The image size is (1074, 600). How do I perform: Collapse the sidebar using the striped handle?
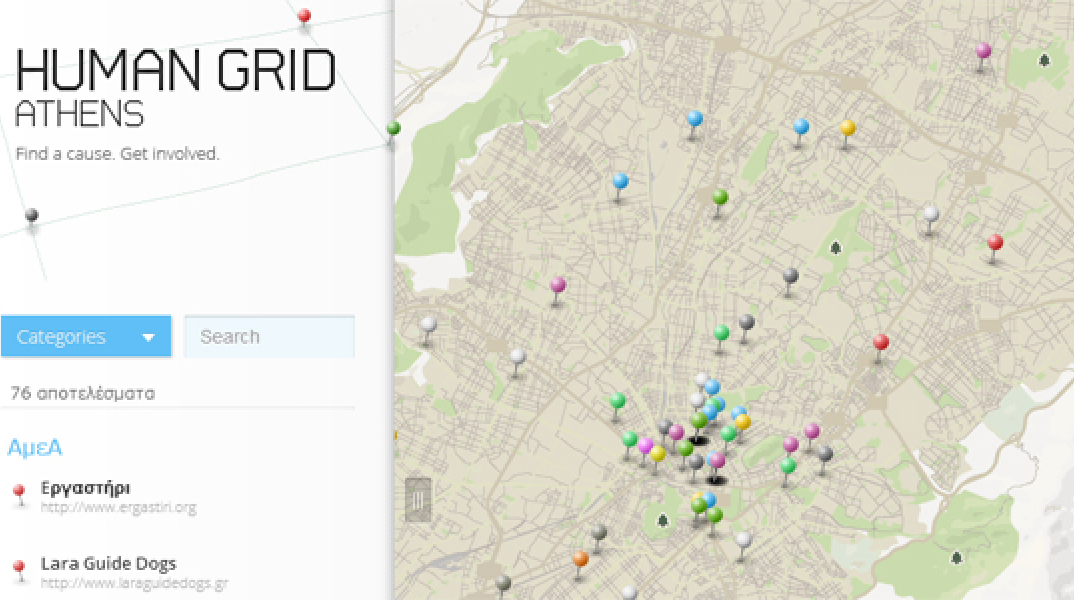pyautogui.click(x=418, y=498)
